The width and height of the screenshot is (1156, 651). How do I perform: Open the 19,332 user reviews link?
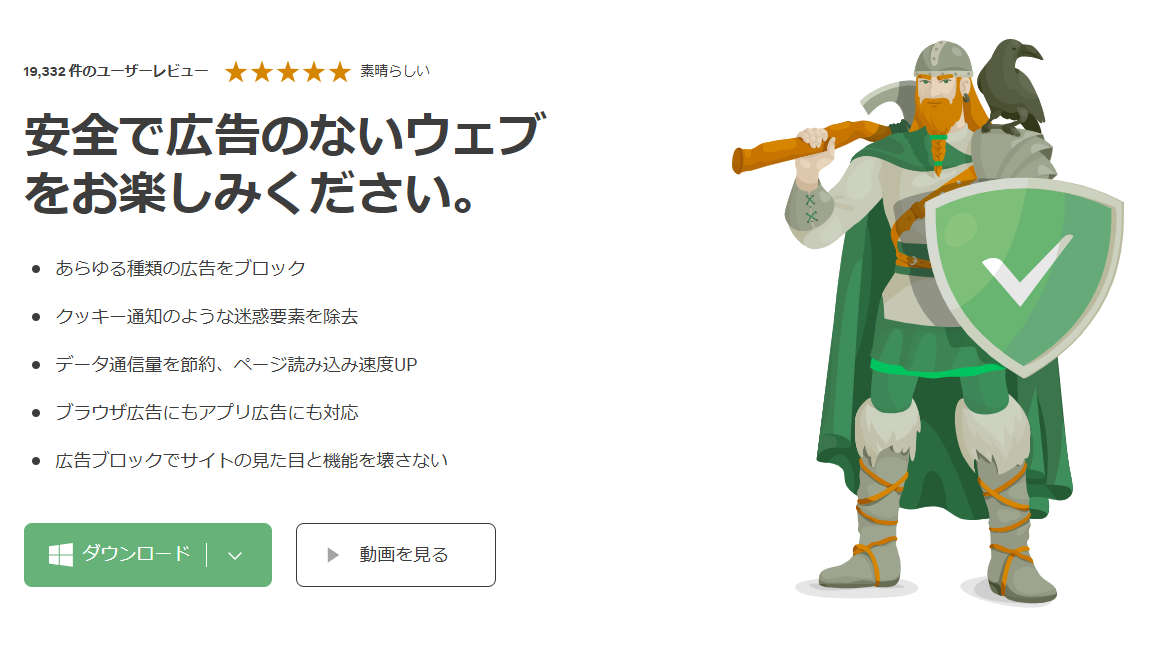[x=116, y=72]
